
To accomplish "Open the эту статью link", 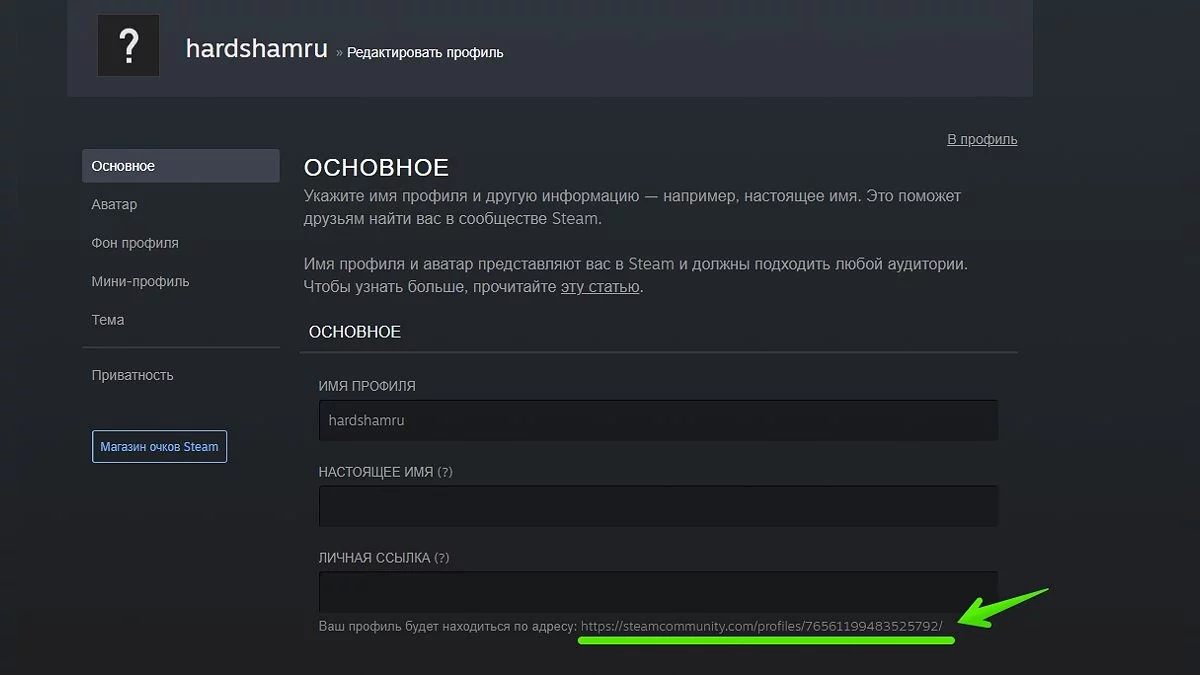I will click(599, 287).
